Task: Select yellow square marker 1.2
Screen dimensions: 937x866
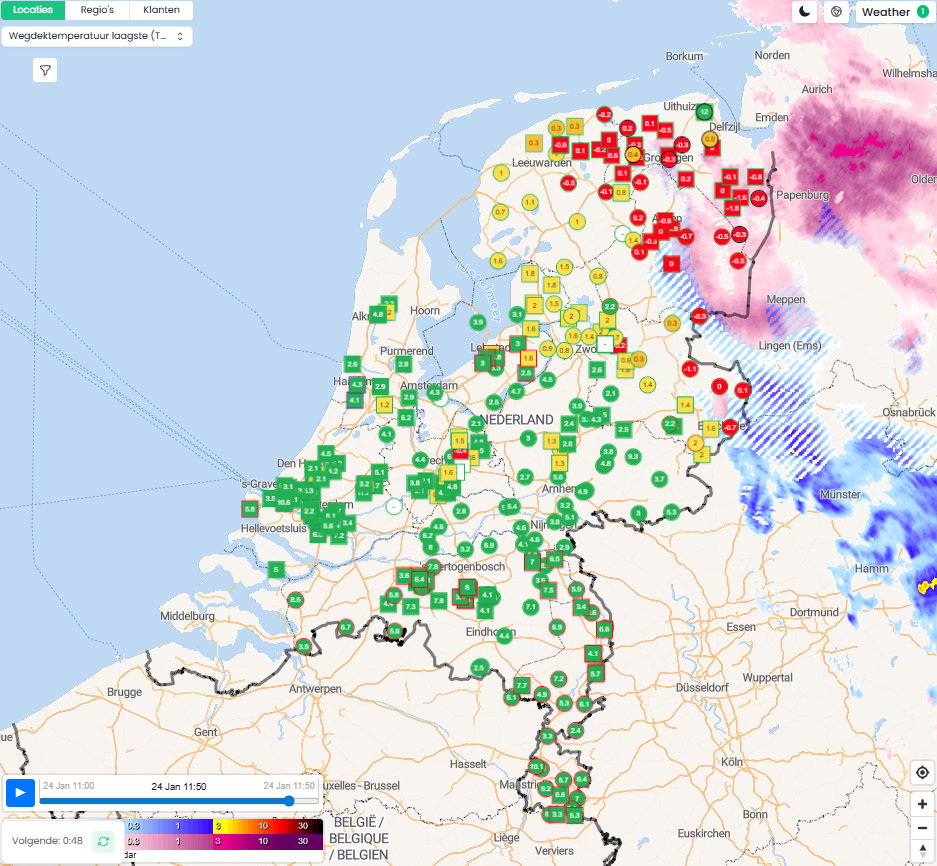Action: click(x=384, y=405)
